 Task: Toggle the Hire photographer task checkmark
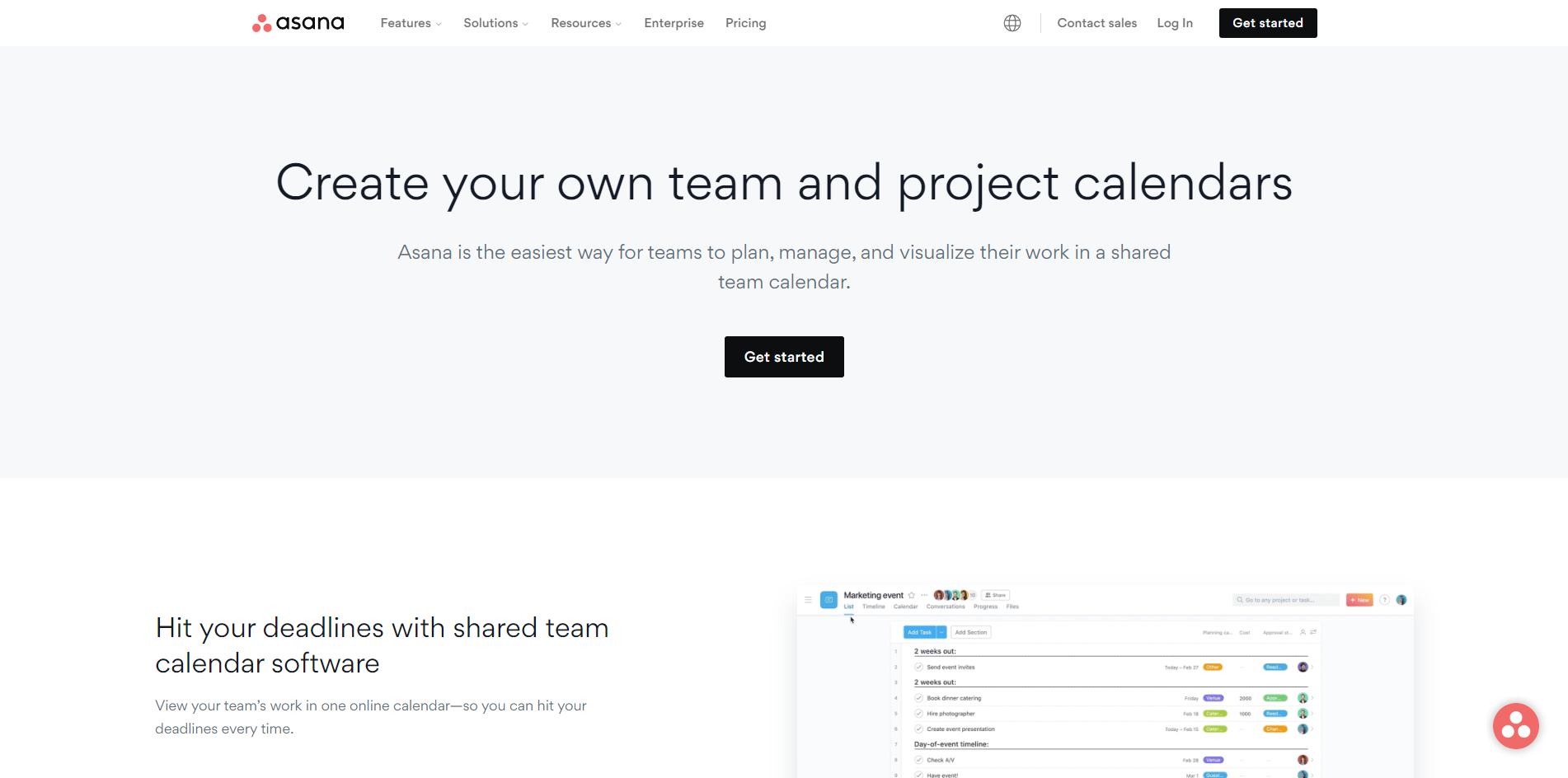click(x=918, y=714)
